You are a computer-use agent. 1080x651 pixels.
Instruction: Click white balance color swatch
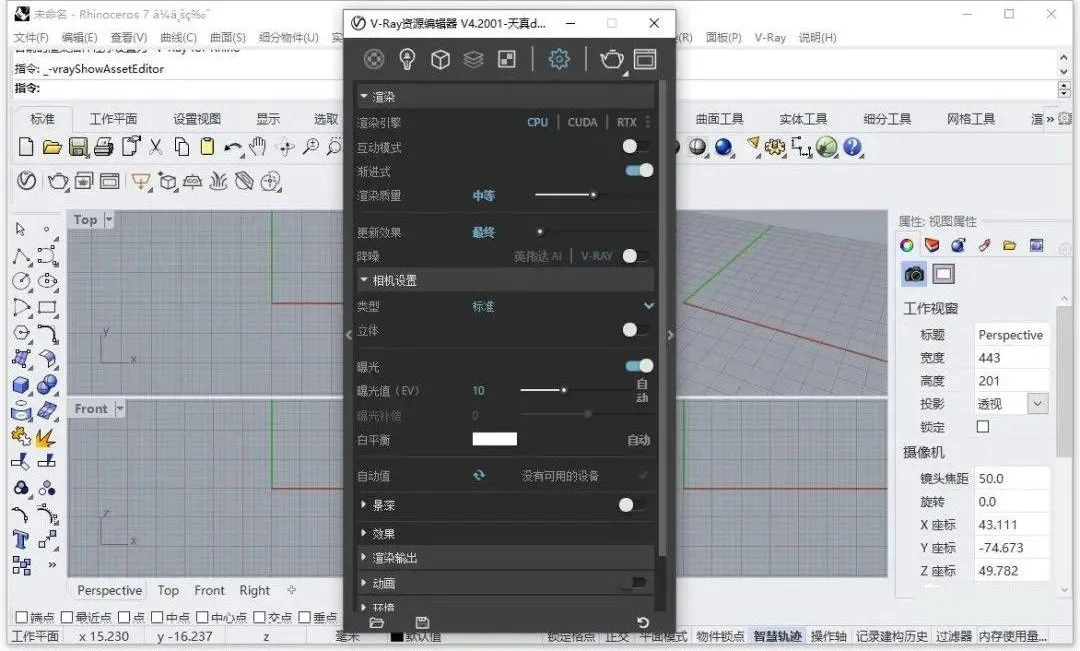[x=495, y=439]
